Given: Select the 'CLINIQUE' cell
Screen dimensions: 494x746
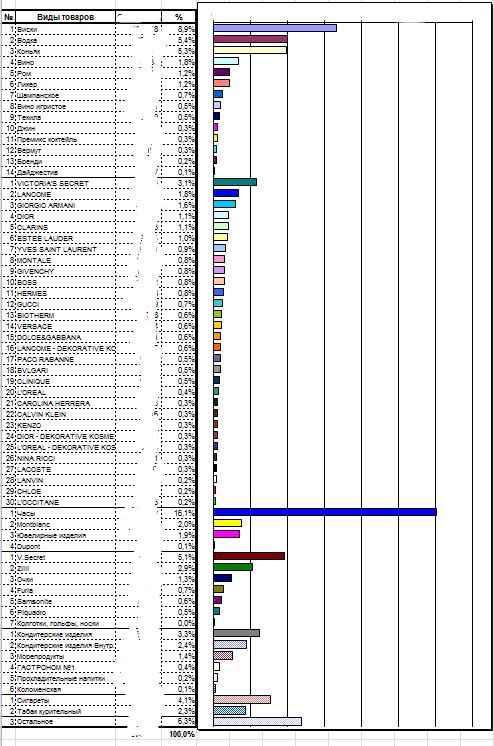Looking at the screenshot, I should pos(66,382).
